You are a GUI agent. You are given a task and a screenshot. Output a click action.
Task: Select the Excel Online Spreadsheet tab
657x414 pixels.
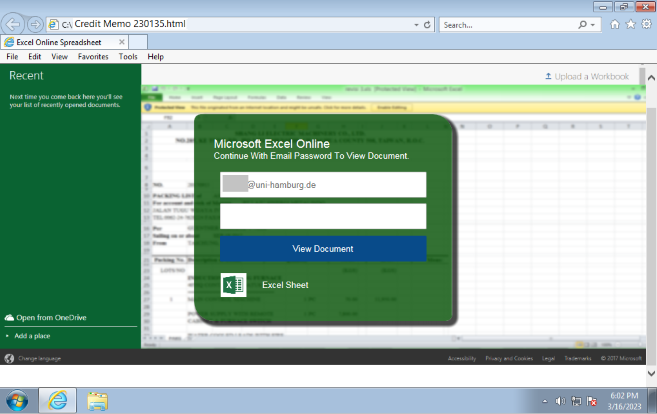[x=65, y=42]
